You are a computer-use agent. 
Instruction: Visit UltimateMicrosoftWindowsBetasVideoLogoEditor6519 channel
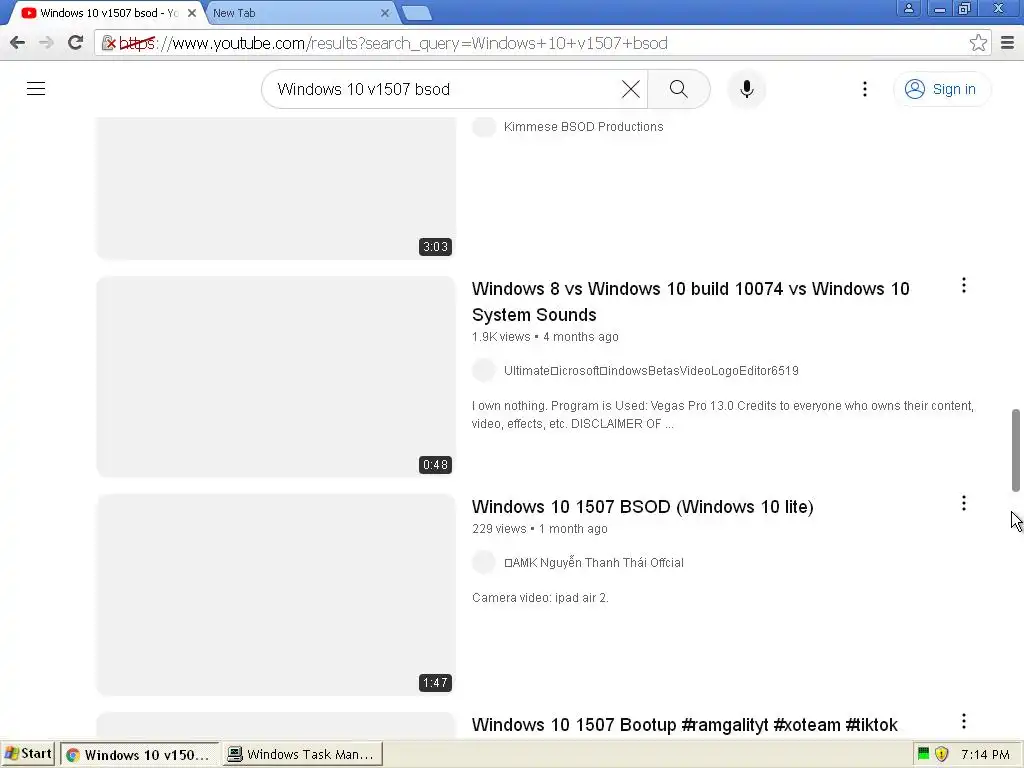(x=651, y=371)
